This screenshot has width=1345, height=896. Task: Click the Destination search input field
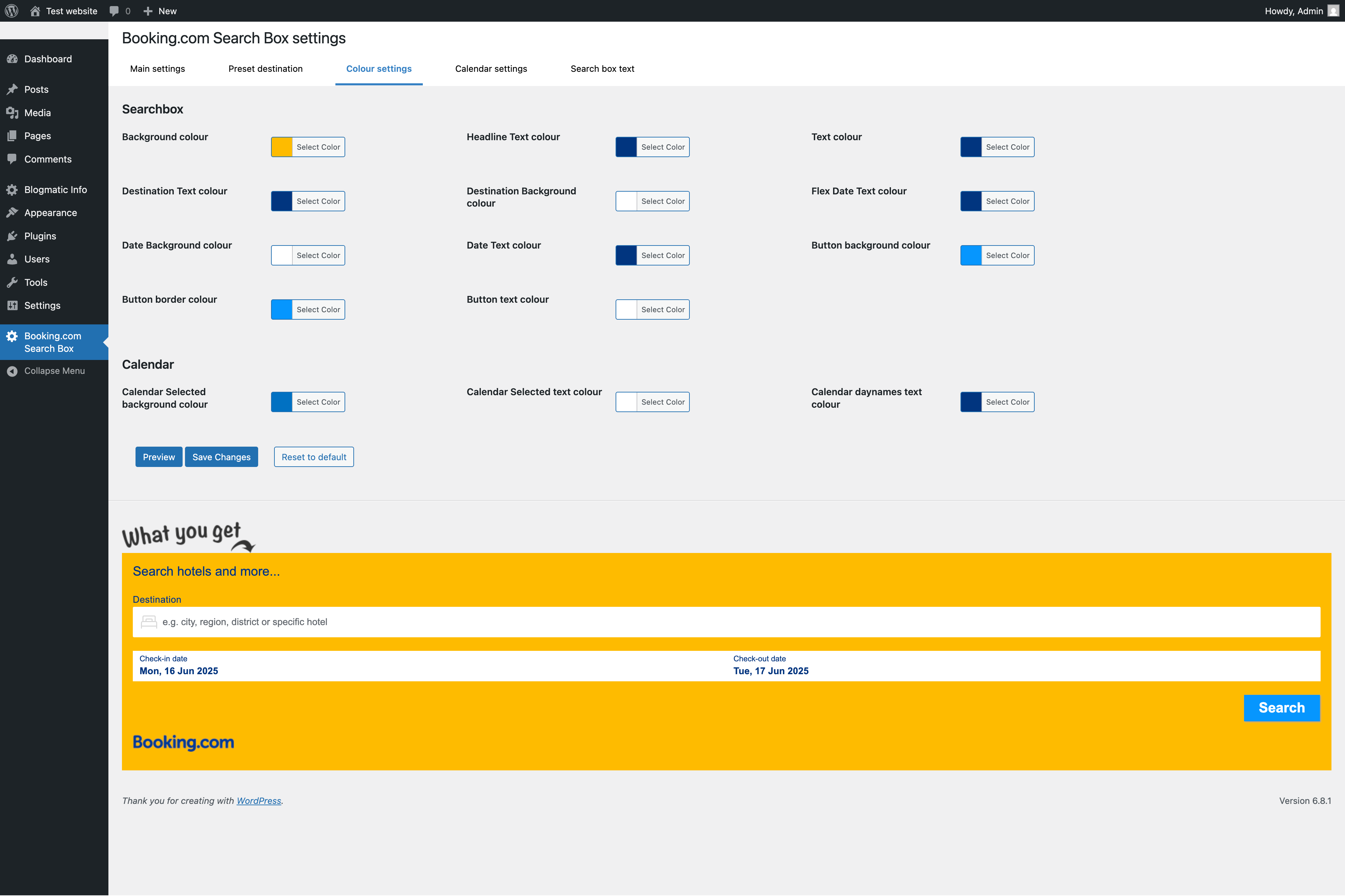point(726,622)
